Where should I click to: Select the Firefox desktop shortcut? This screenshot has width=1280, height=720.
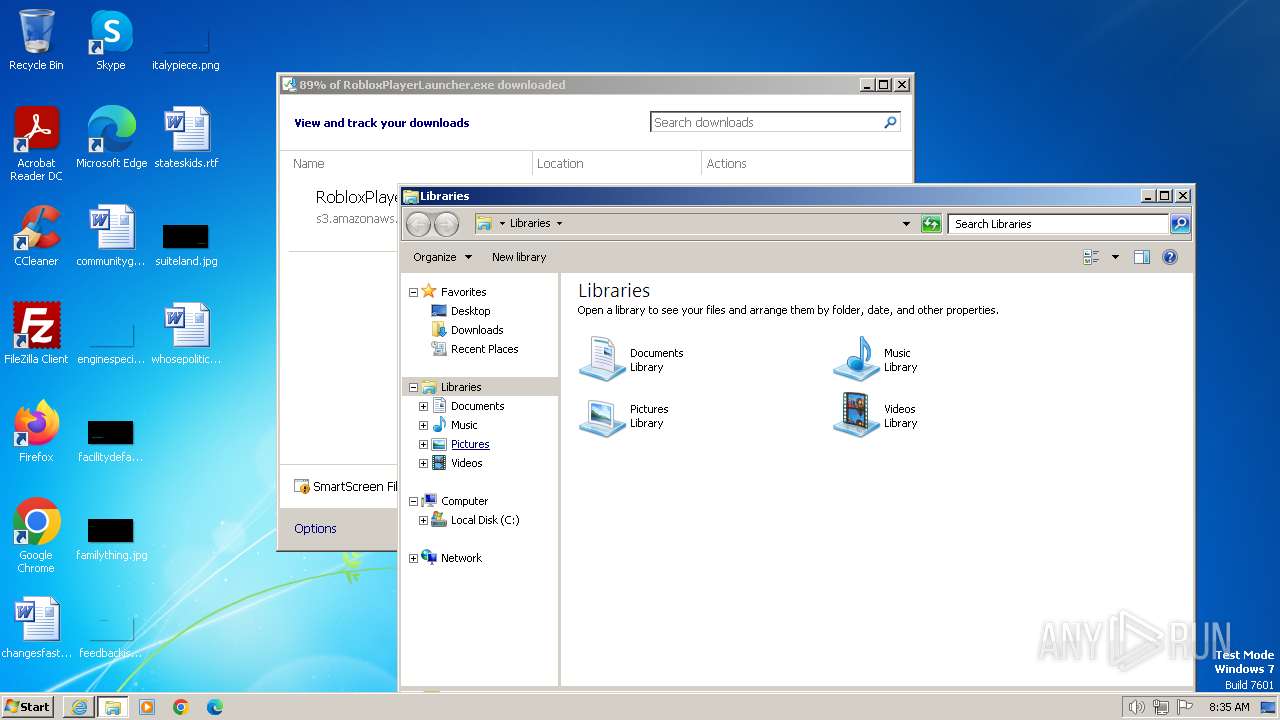[36, 432]
